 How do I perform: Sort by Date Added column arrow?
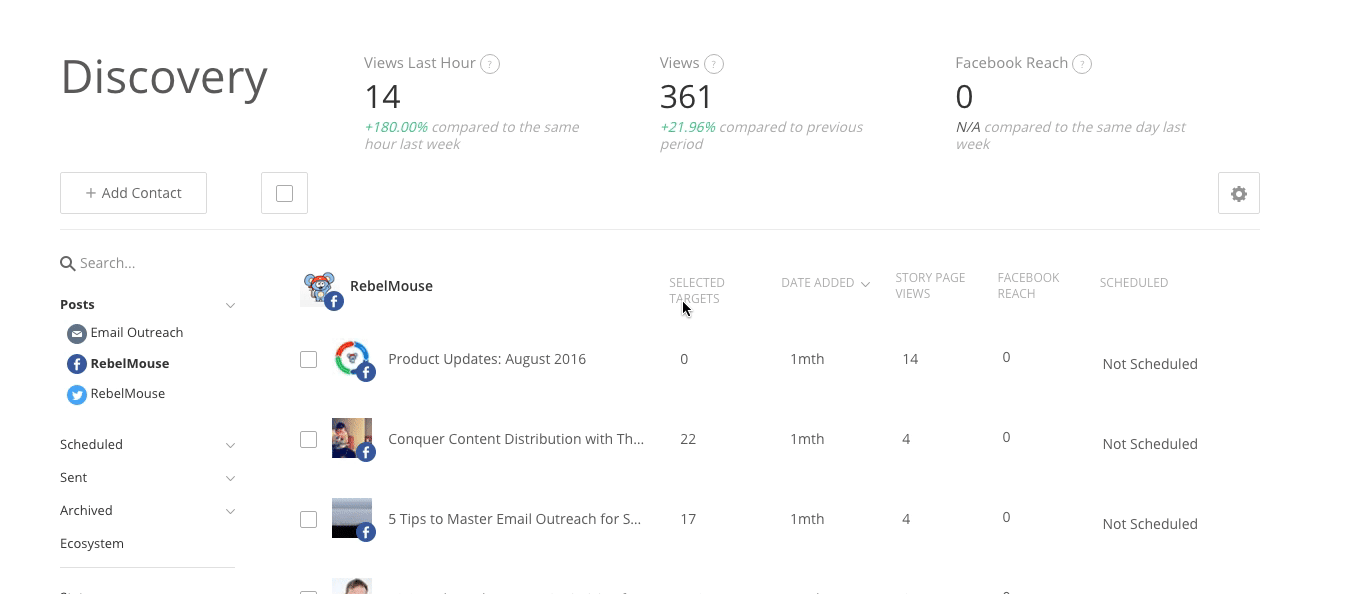[866, 284]
